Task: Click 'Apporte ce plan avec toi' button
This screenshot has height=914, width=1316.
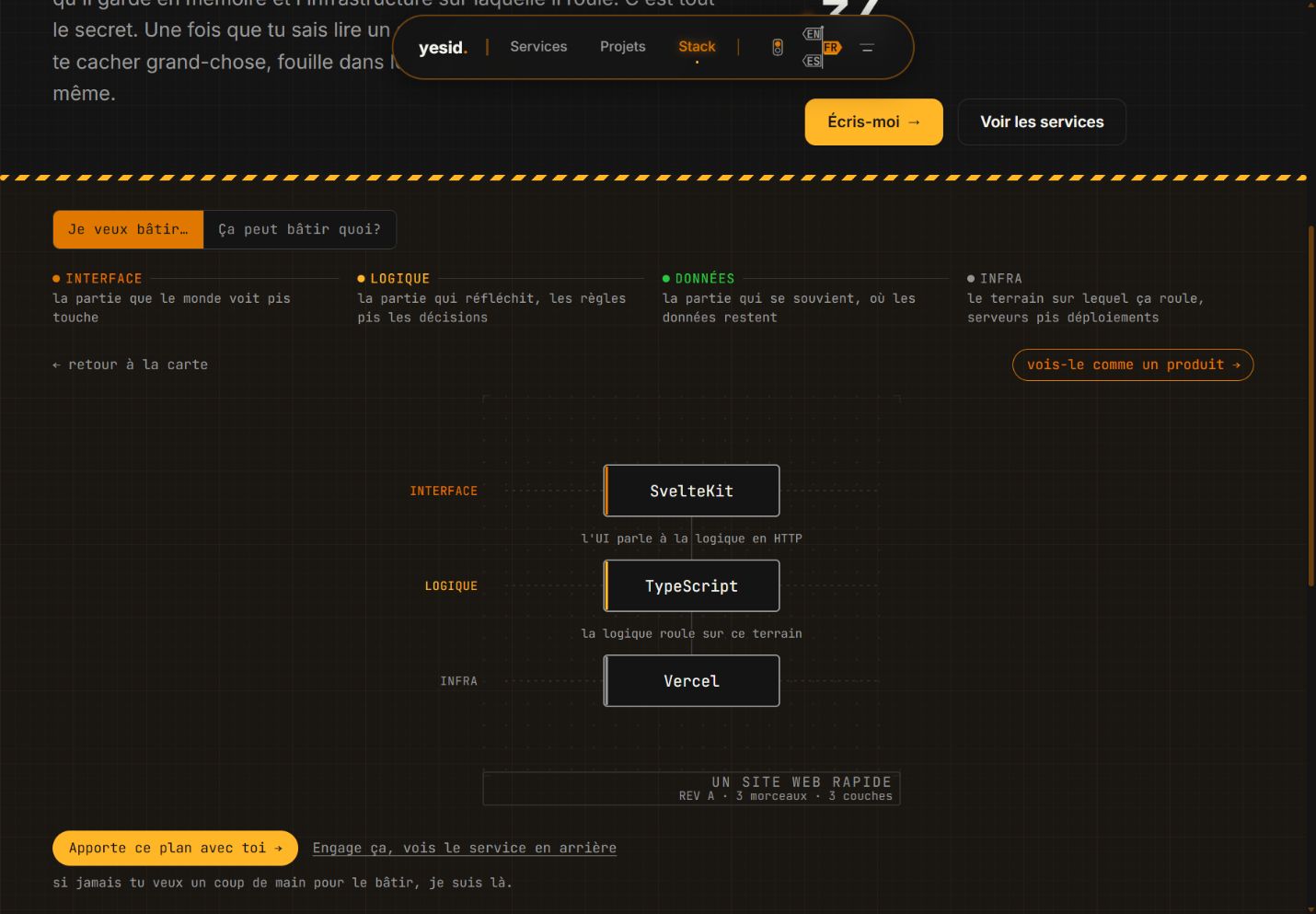Action: pos(175,848)
